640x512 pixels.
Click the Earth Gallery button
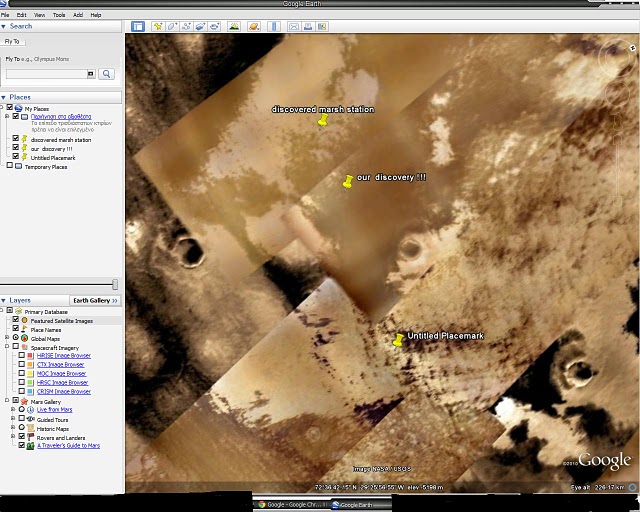point(95,301)
